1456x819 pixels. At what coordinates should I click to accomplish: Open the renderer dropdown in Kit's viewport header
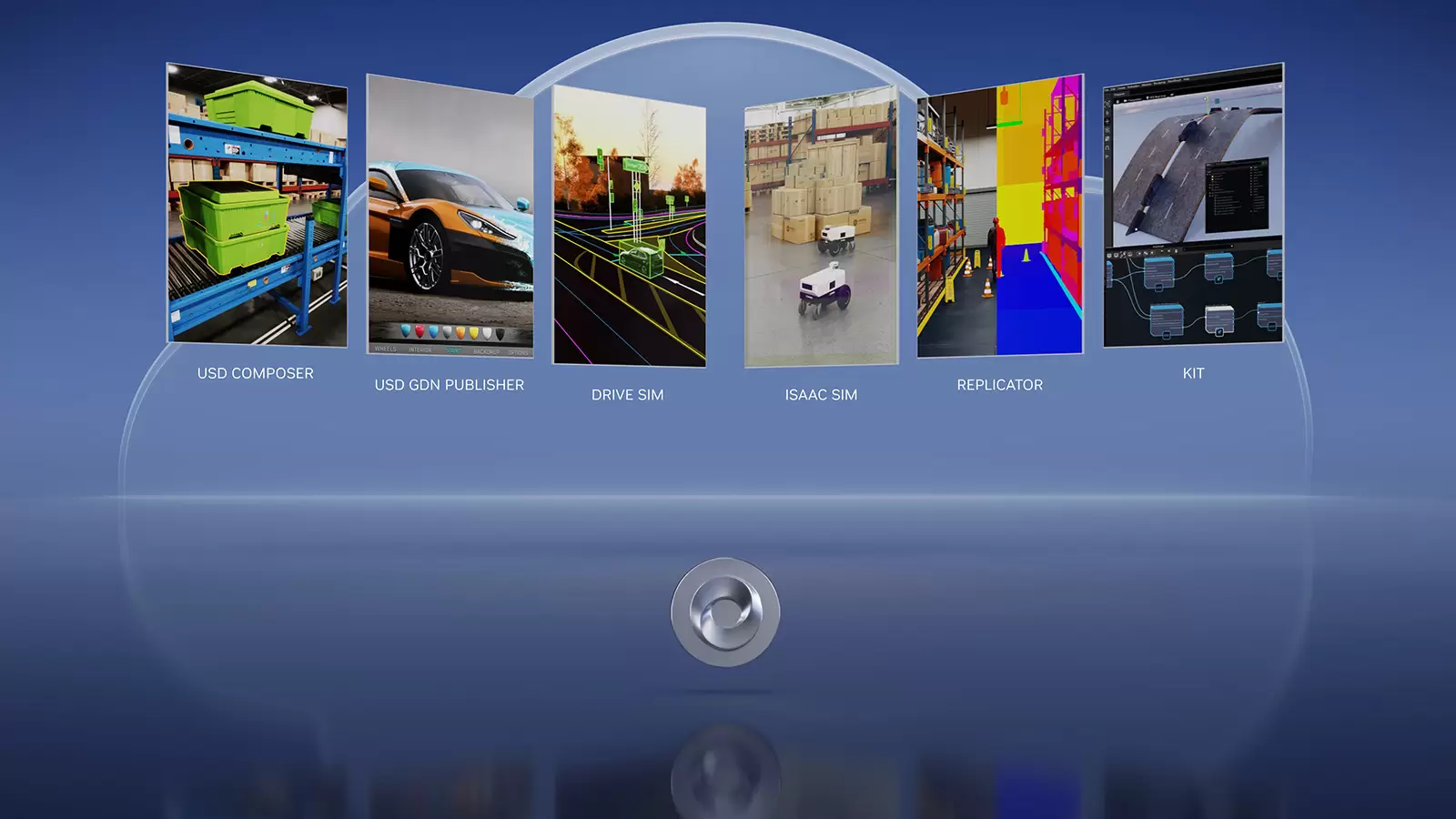[x=1158, y=98]
